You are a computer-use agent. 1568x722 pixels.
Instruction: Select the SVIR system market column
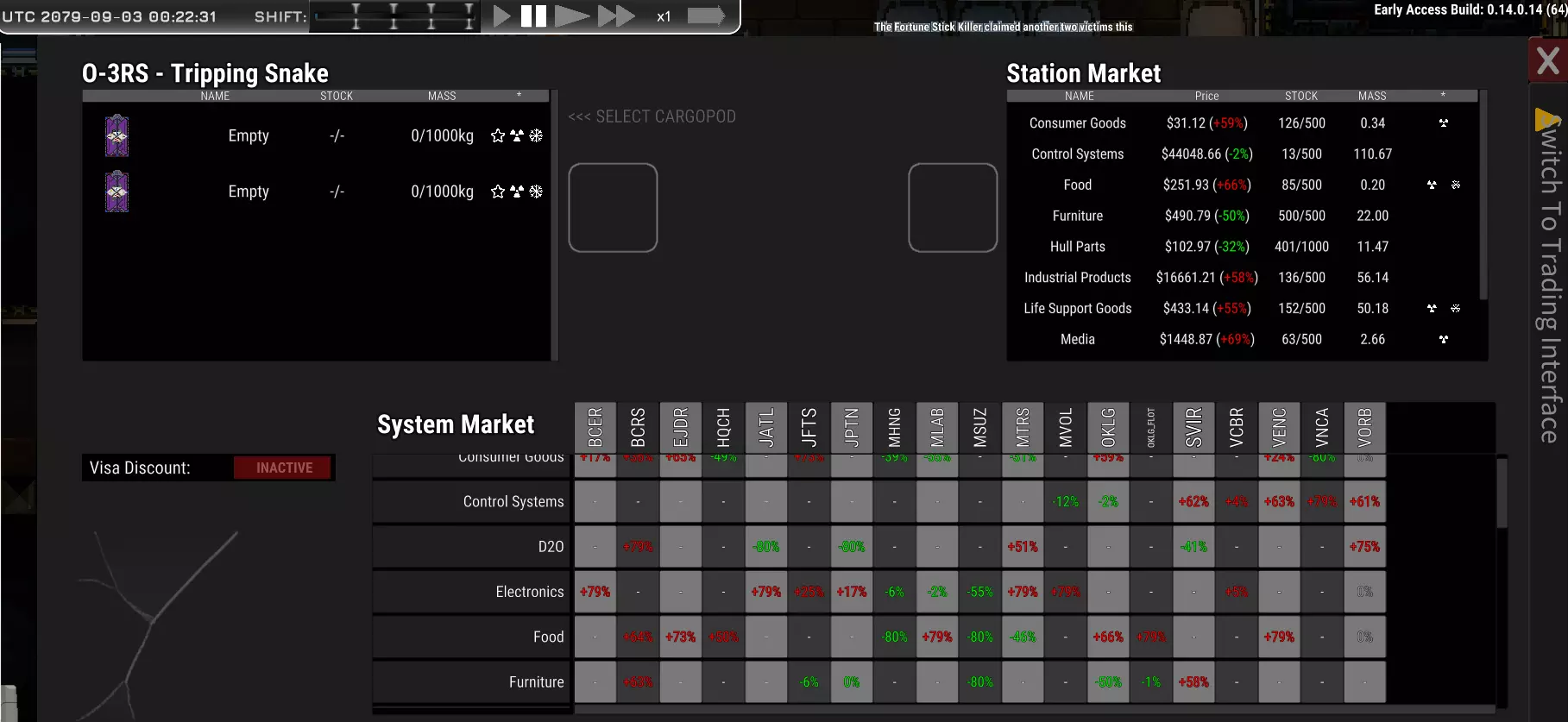(x=1193, y=427)
